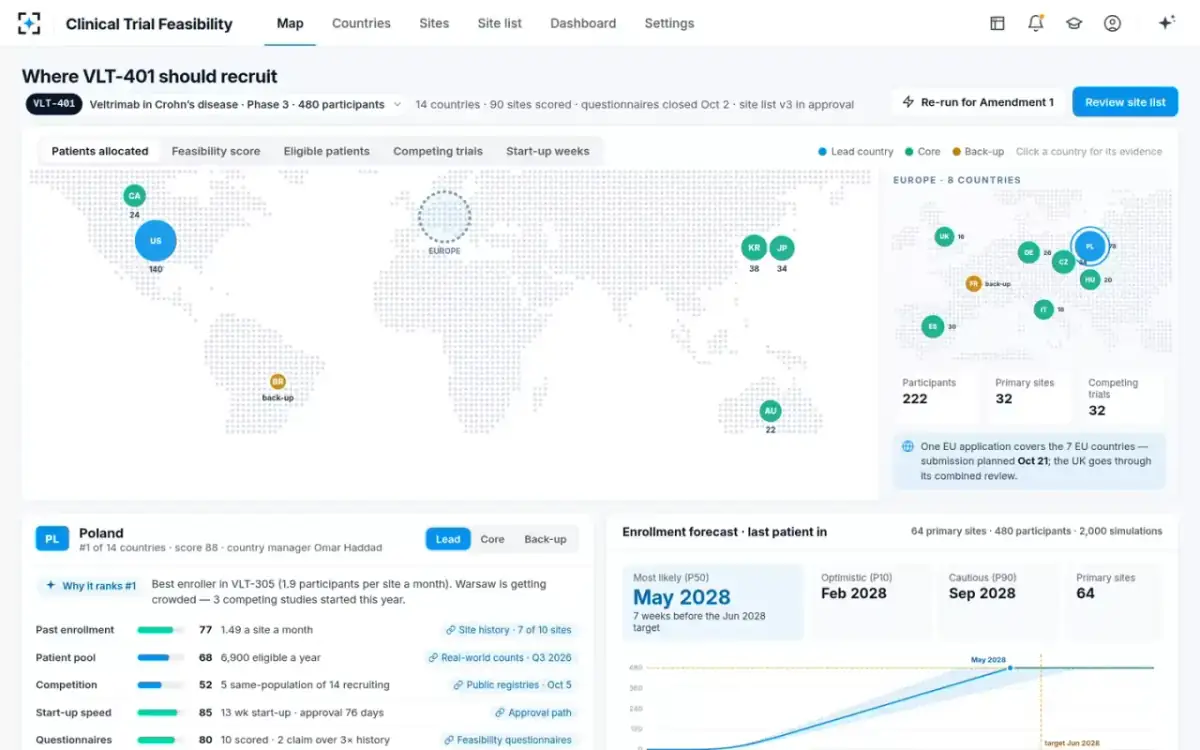Open the Public registries Oct 5 link

pyautogui.click(x=514, y=685)
